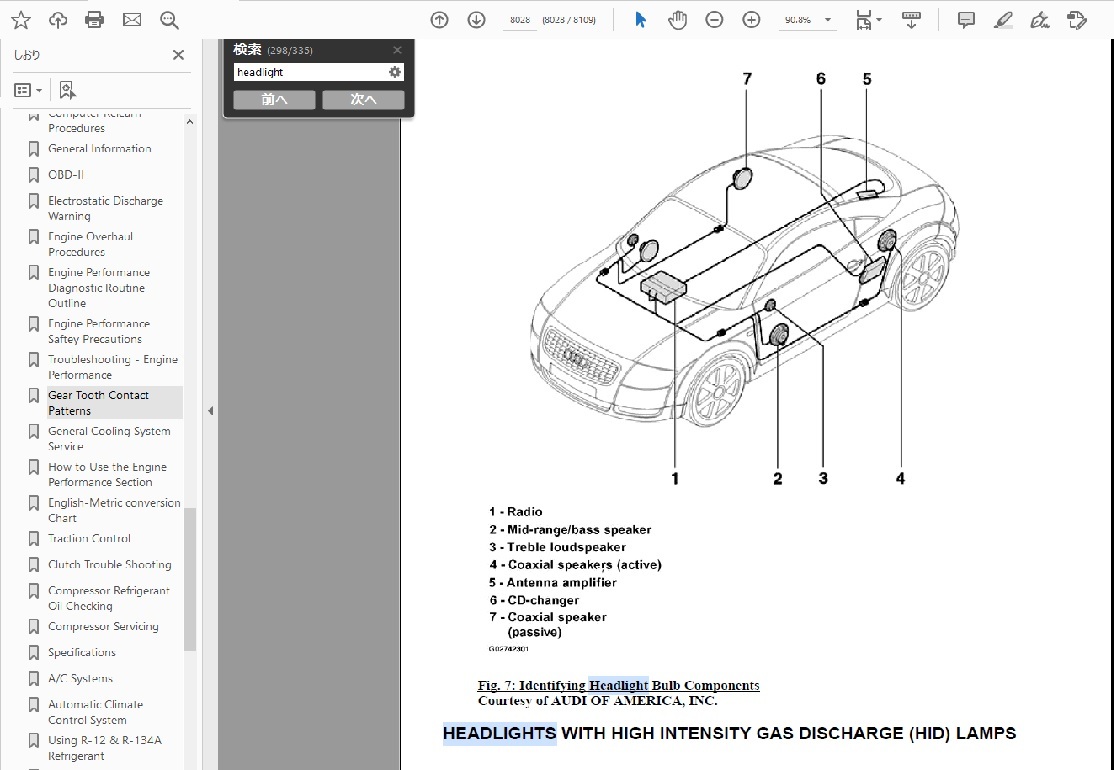Select the hand pan tool
This screenshot has height=770, width=1114.
click(x=677, y=20)
